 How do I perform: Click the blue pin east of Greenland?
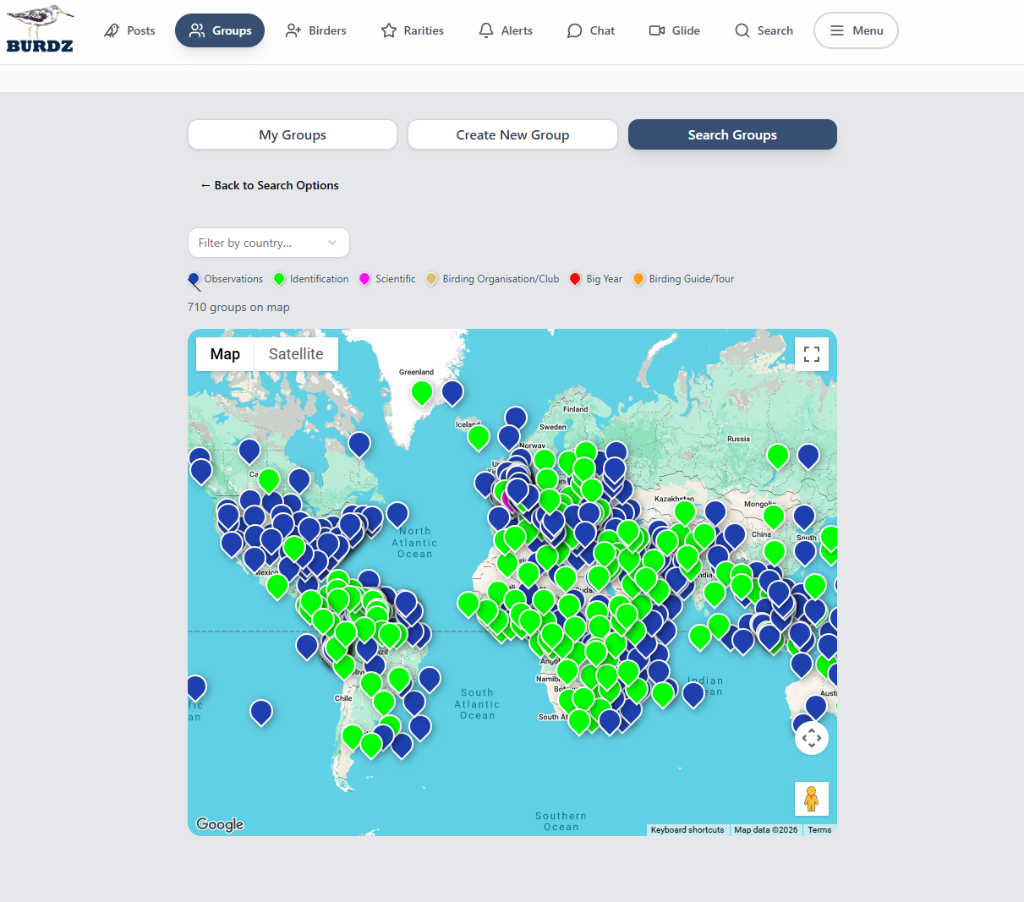tap(453, 392)
